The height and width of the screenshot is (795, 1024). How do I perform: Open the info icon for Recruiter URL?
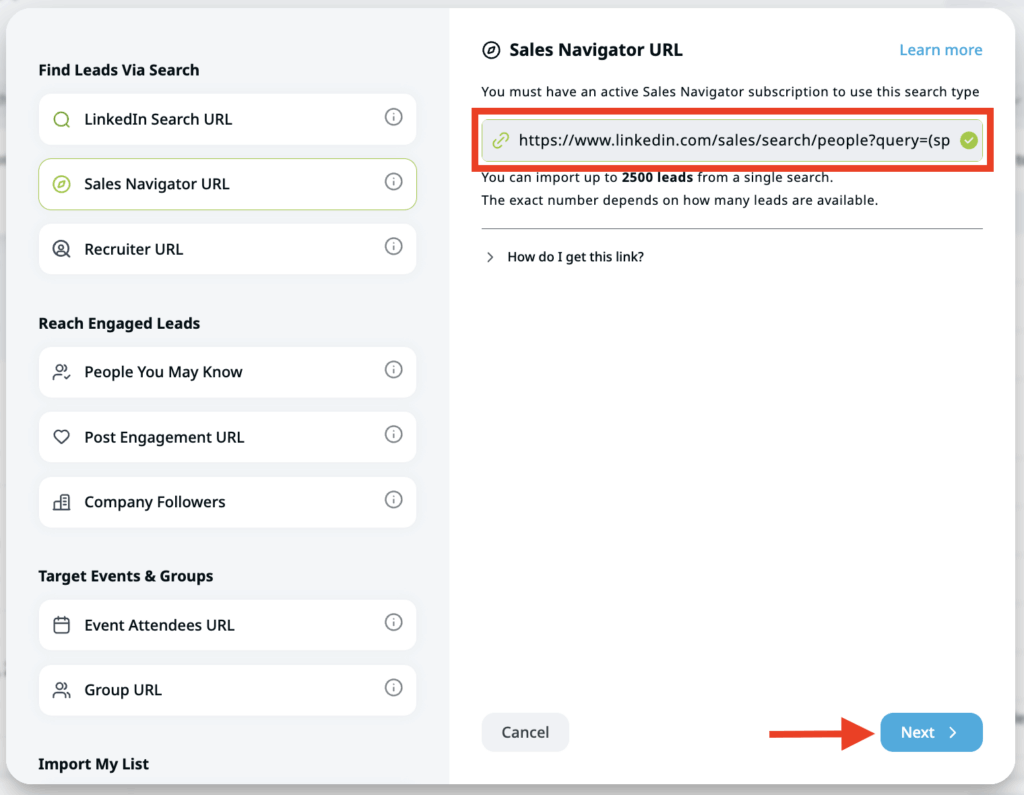pyautogui.click(x=393, y=246)
